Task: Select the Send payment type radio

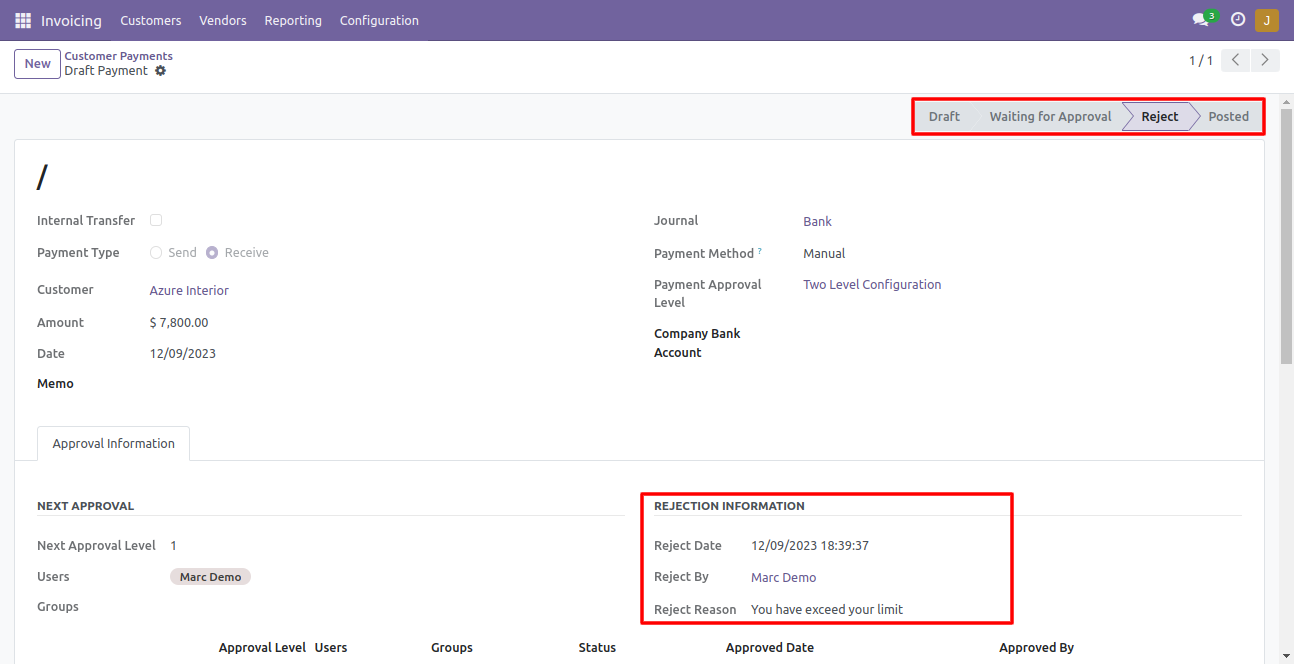Action: pyautogui.click(x=156, y=253)
